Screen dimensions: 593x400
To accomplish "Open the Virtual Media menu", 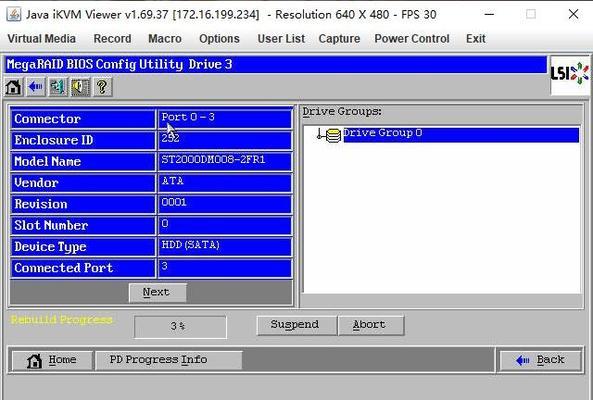I will click(x=42, y=39).
